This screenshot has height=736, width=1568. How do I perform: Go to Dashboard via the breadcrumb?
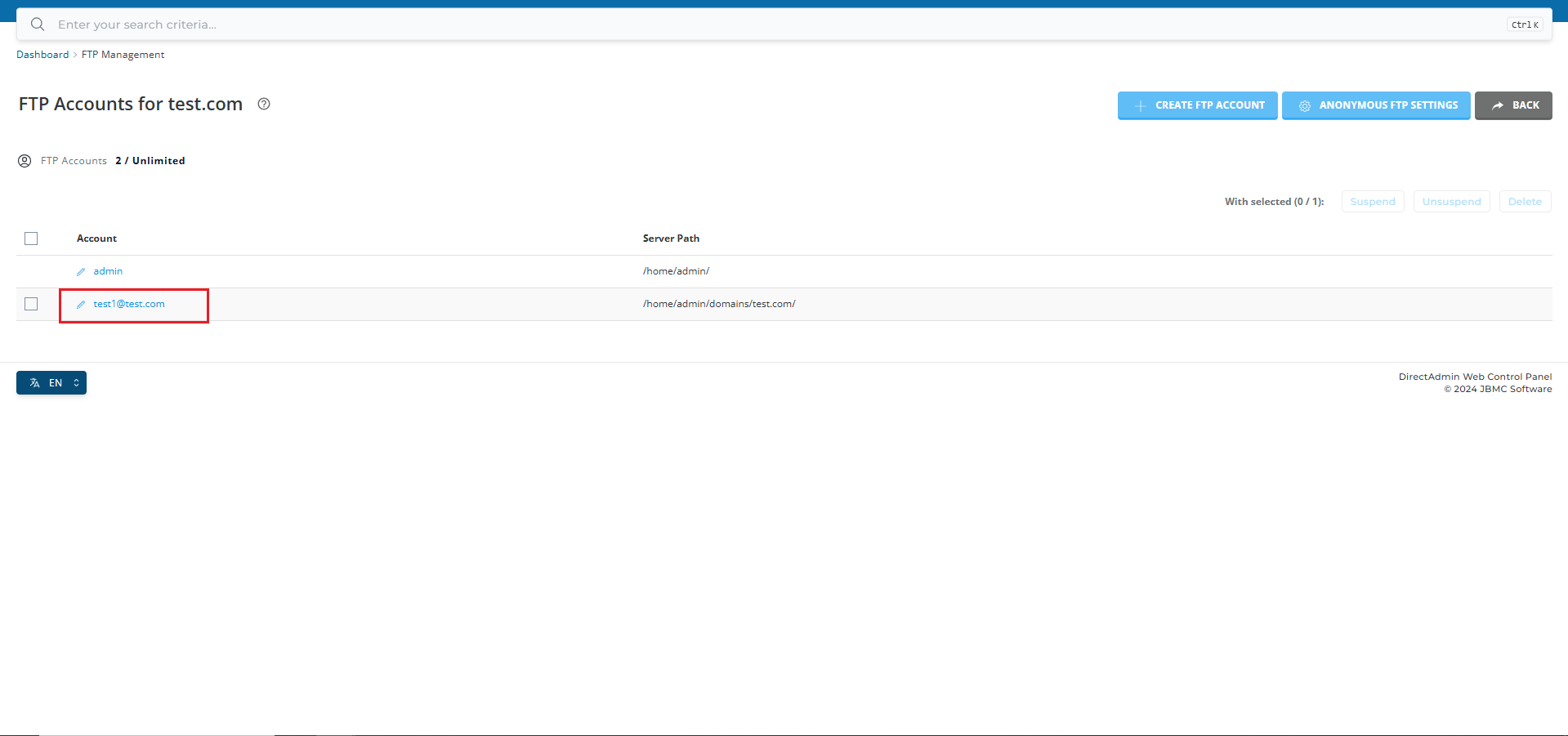point(42,55)
